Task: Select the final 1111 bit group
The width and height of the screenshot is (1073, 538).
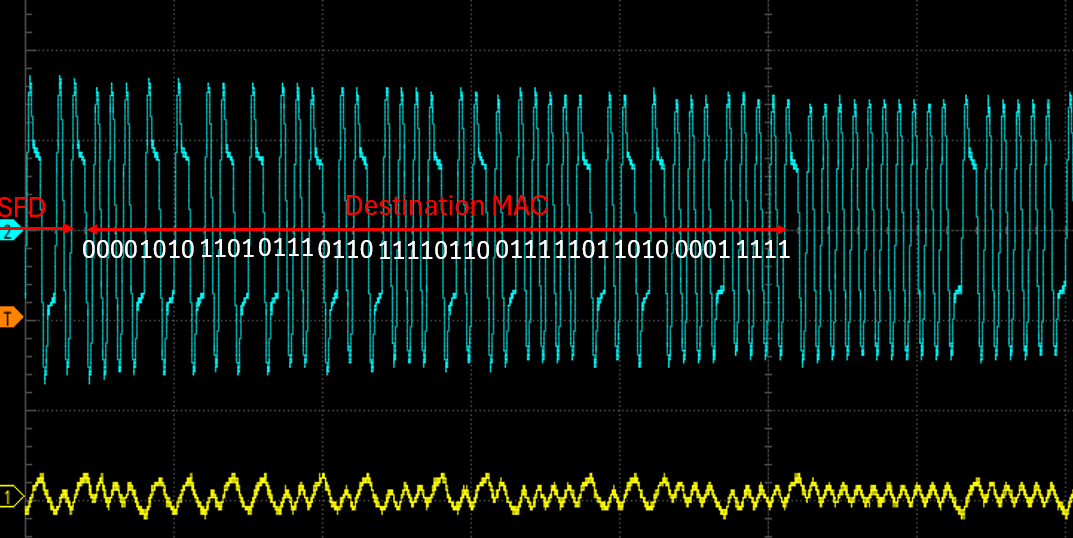Action: [763, 249]
